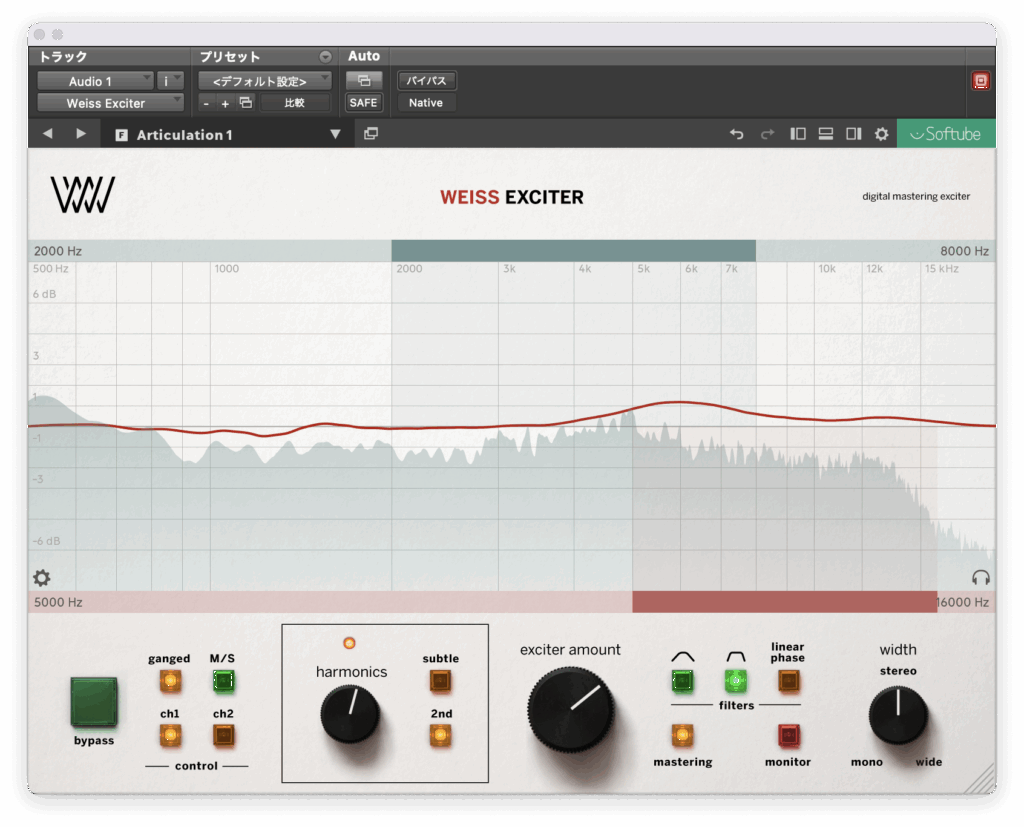Toggle the 2nd harmonics button
The width and height of the screenshot is (1024, 827).
[440, 736]
